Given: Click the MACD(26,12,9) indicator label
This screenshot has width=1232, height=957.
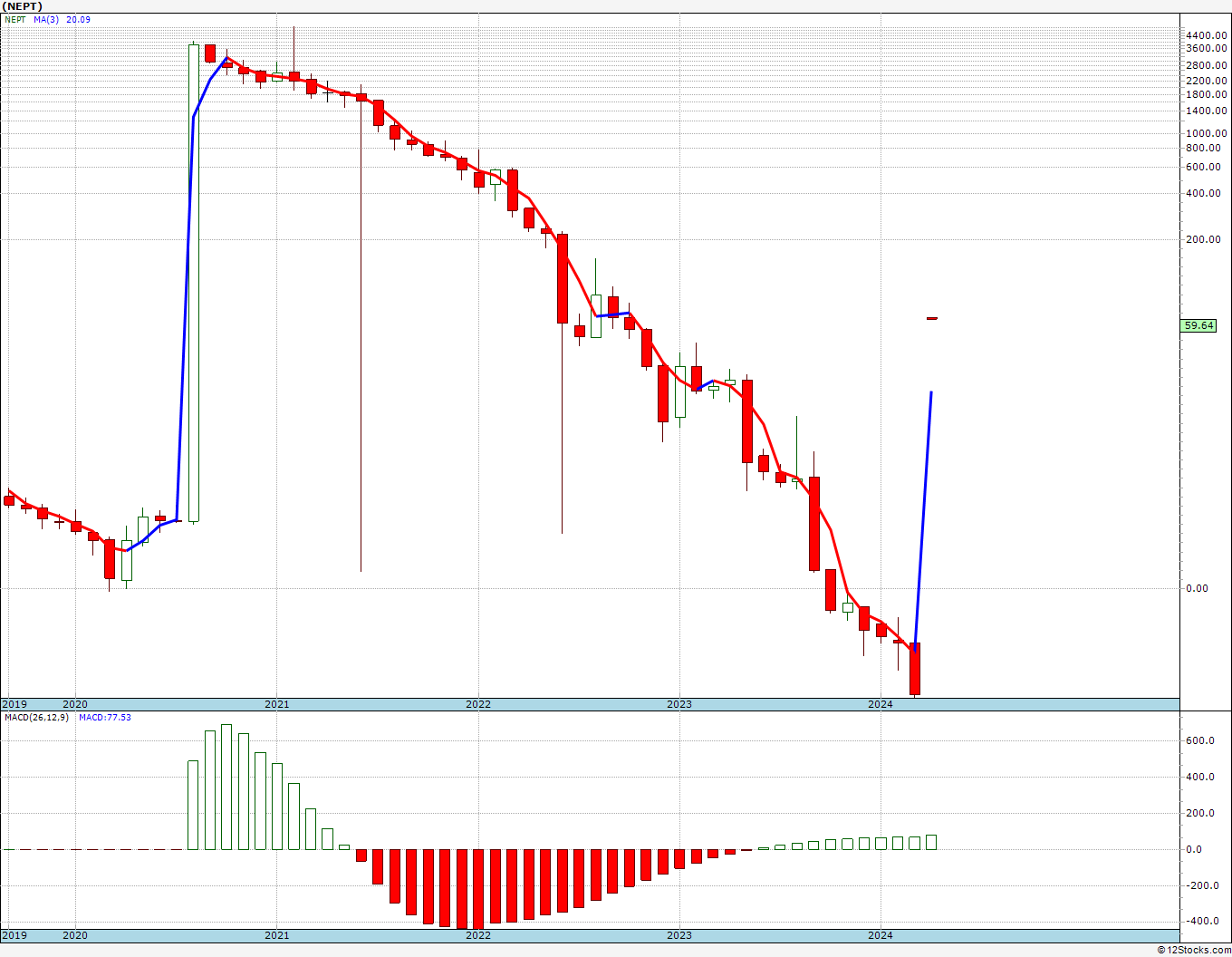Looking at the screenshot, I should click(x=36, y=718).
